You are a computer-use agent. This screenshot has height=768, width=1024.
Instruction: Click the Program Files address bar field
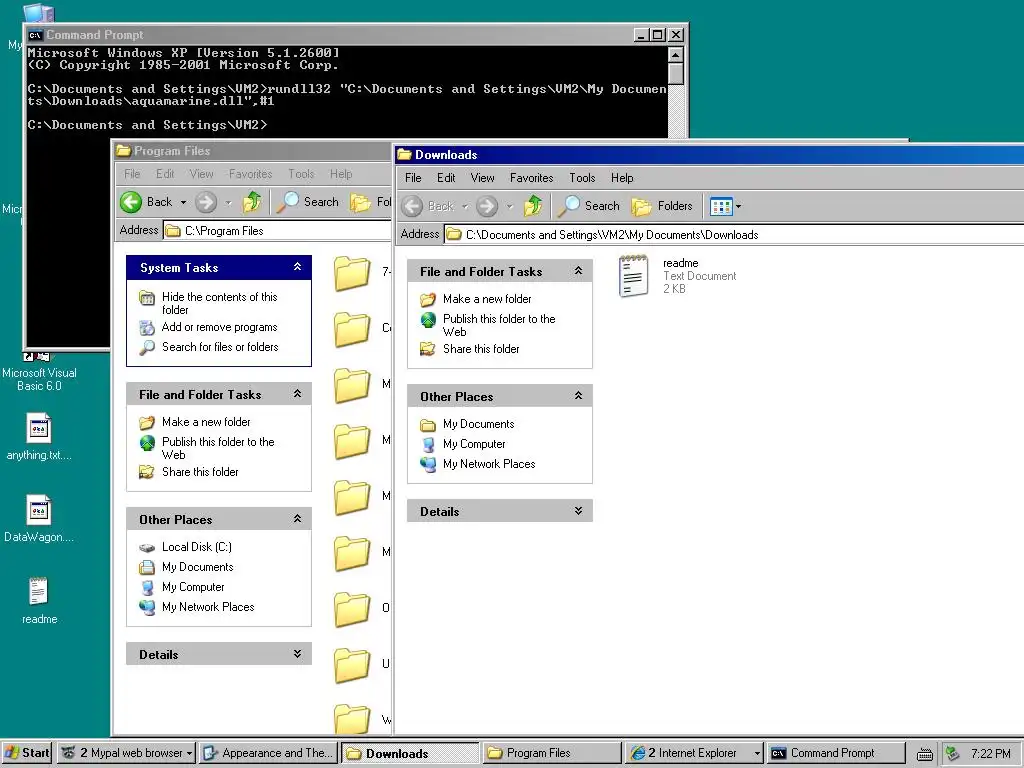(277, 231)
